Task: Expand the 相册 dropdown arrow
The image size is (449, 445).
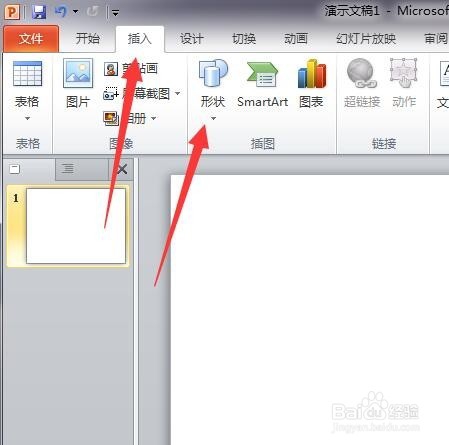Action: tap(154, 118)
